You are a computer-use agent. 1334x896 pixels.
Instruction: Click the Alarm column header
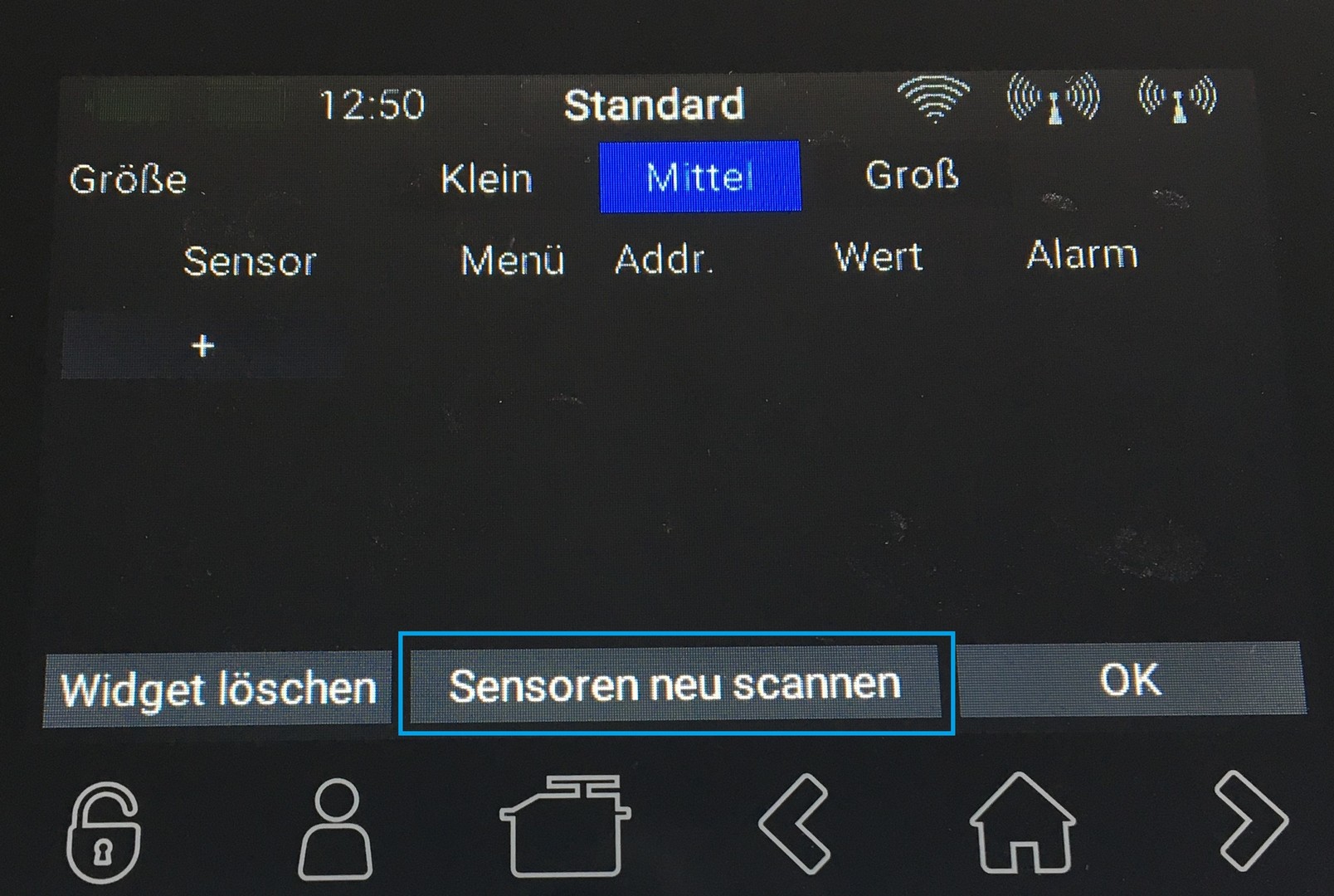coord(1082,254)
